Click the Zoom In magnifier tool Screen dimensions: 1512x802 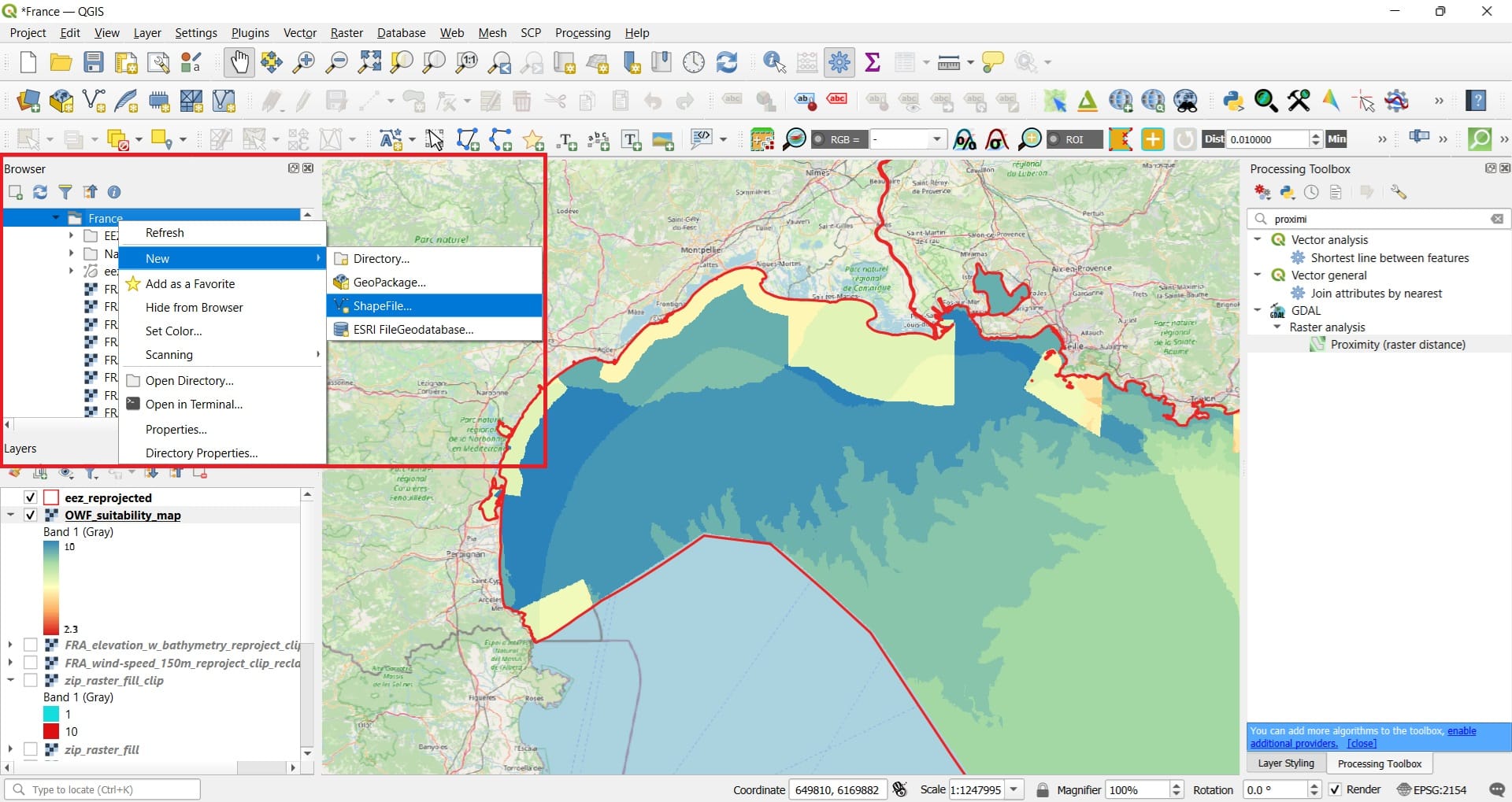tap(303, 62)
